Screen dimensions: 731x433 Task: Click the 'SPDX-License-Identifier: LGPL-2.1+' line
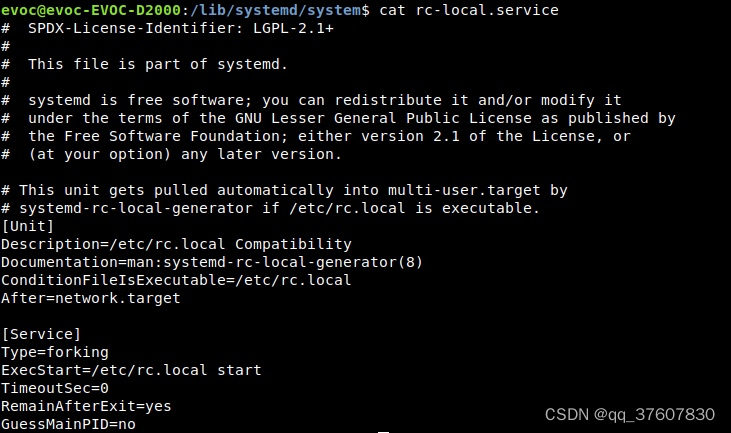181,28
